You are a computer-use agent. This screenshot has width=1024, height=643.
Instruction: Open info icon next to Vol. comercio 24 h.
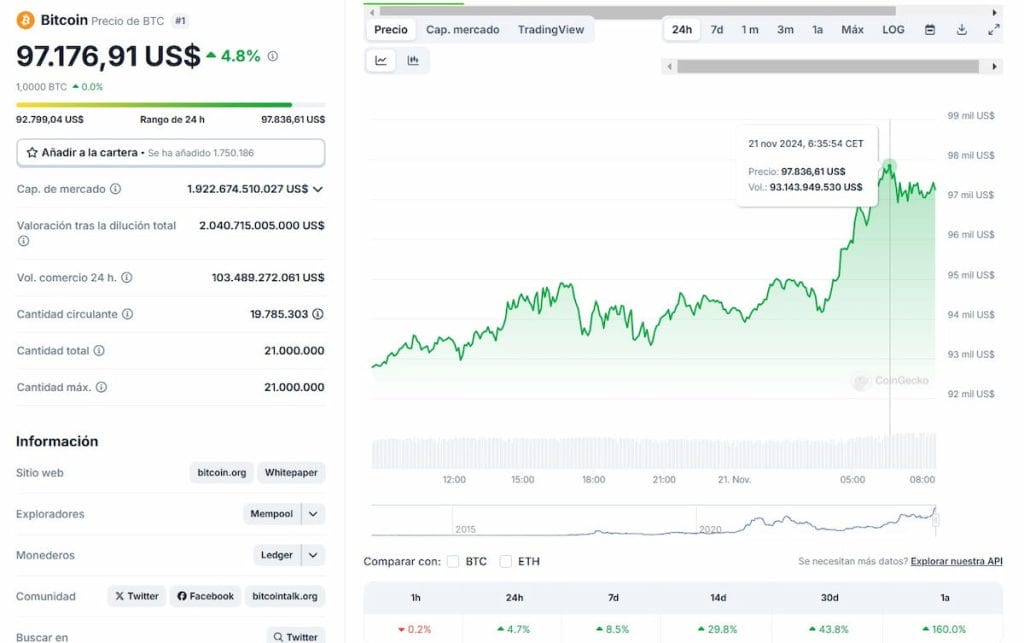click(x=127, y=277)
